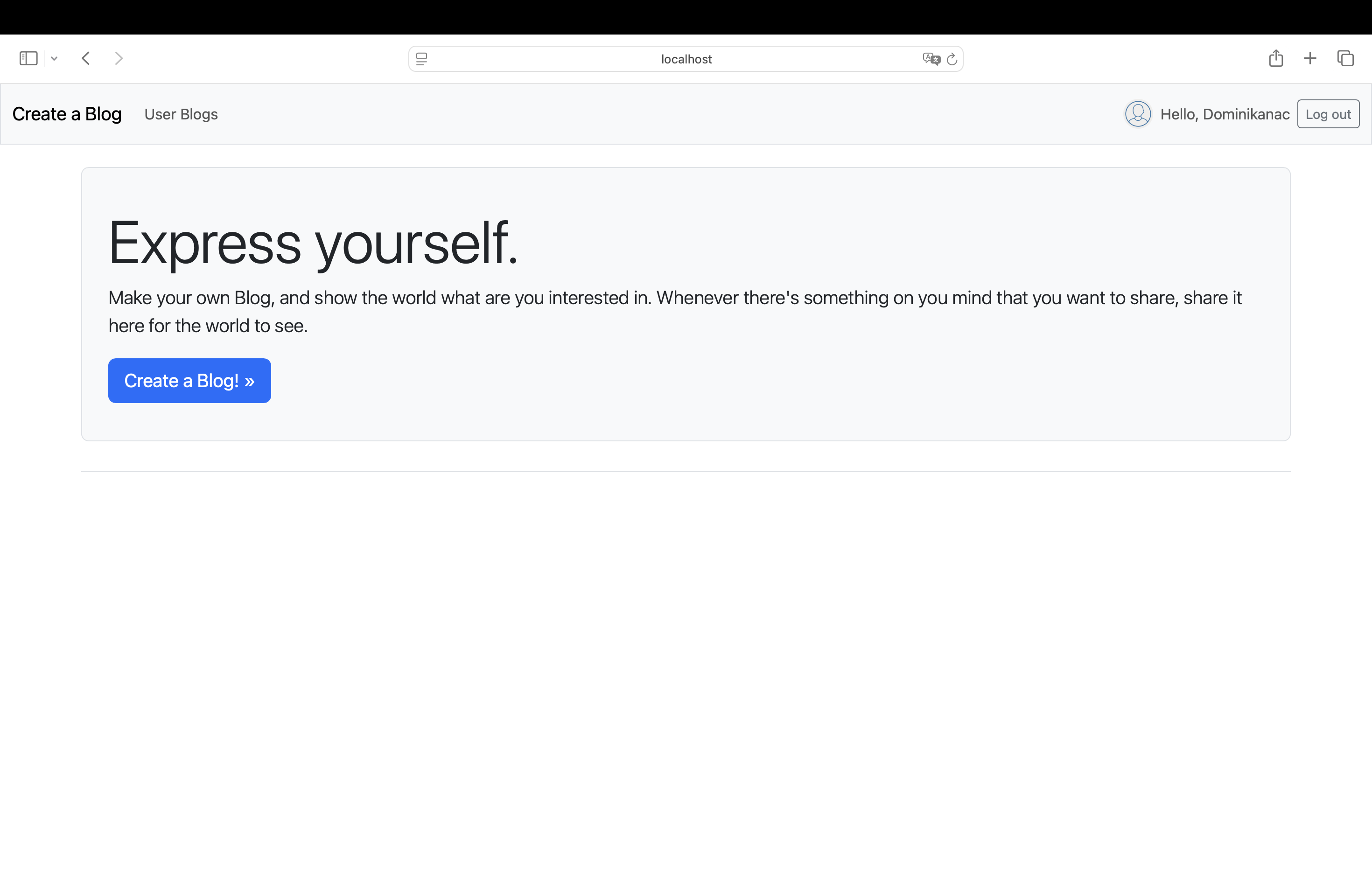Screen dimensions: 1372x892
Task: Select the localhost URL text
Action: point(686,58)
